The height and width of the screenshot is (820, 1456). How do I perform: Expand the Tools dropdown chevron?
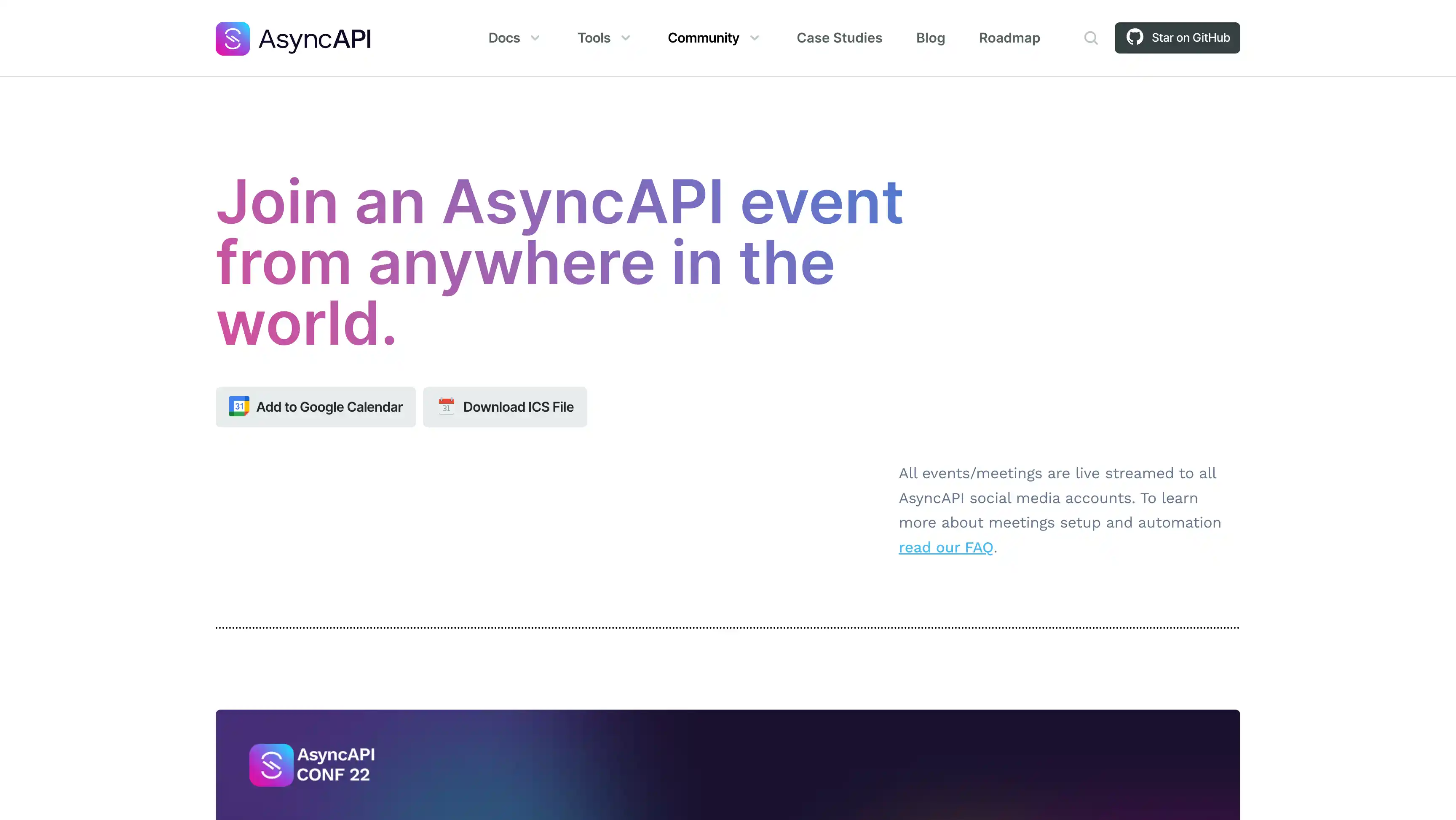[x=625, y=38]
